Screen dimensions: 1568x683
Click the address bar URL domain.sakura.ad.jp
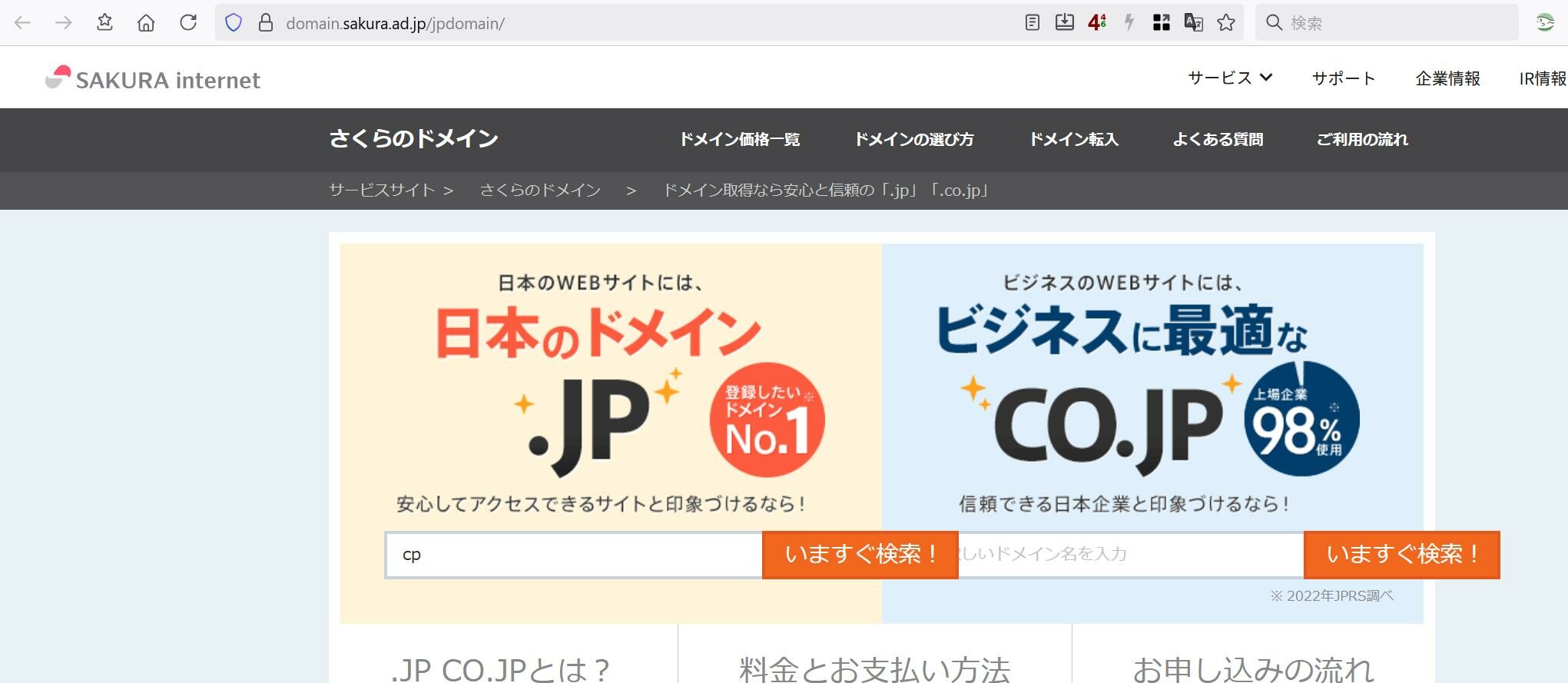pyautogui.click(x=395, y=23)
